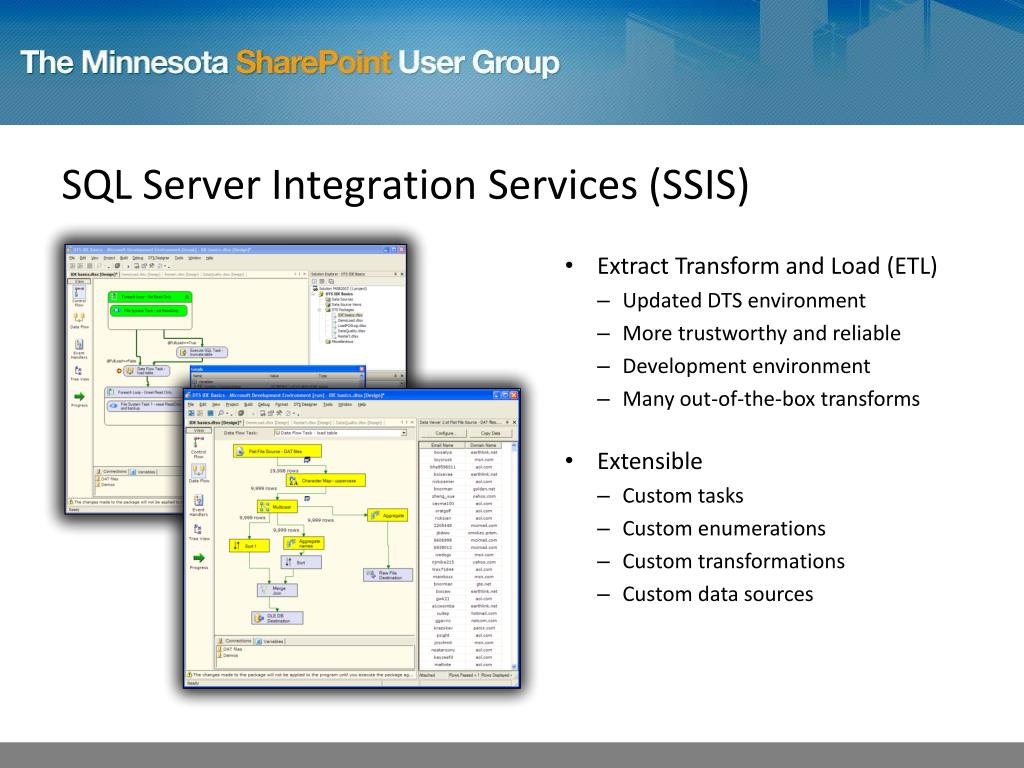1024x768 pixels.
Task: Click blue square icon in front window toolbar
Action: tap(210, 413)
